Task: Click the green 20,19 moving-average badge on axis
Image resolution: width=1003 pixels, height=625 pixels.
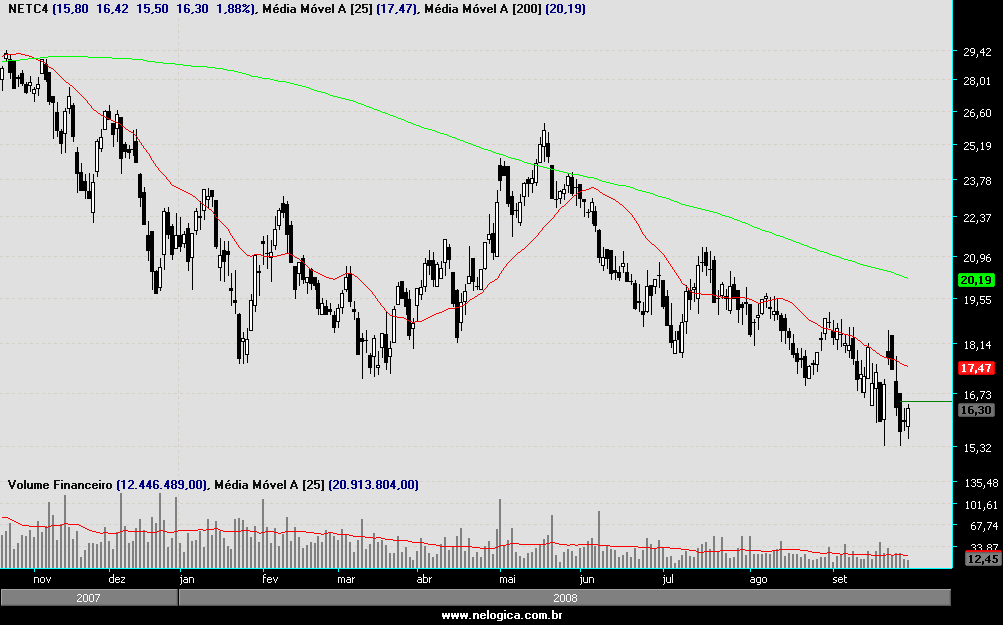Action: click(x=976, y=280)
